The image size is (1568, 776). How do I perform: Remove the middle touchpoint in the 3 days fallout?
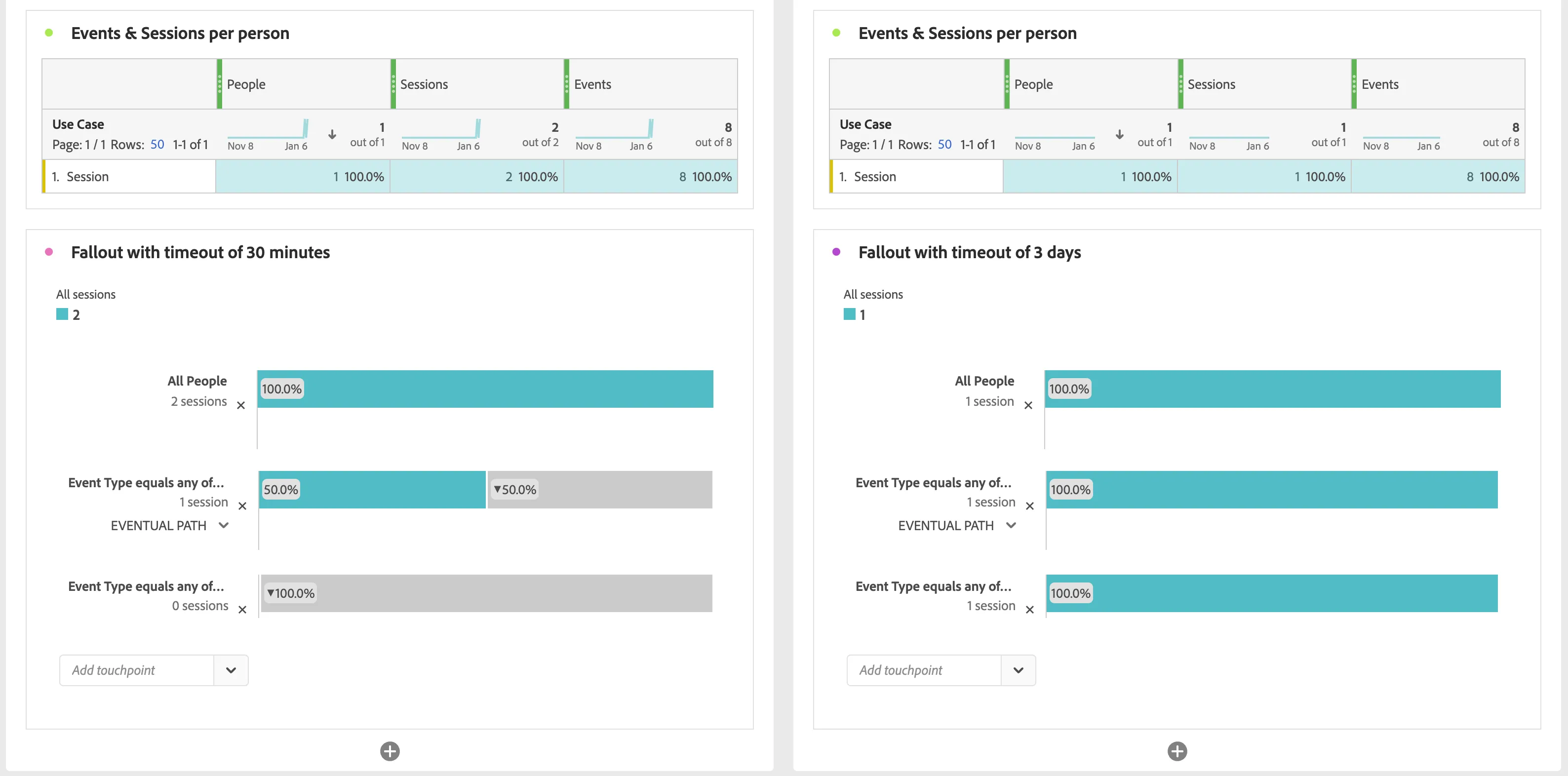(1029, 506)
